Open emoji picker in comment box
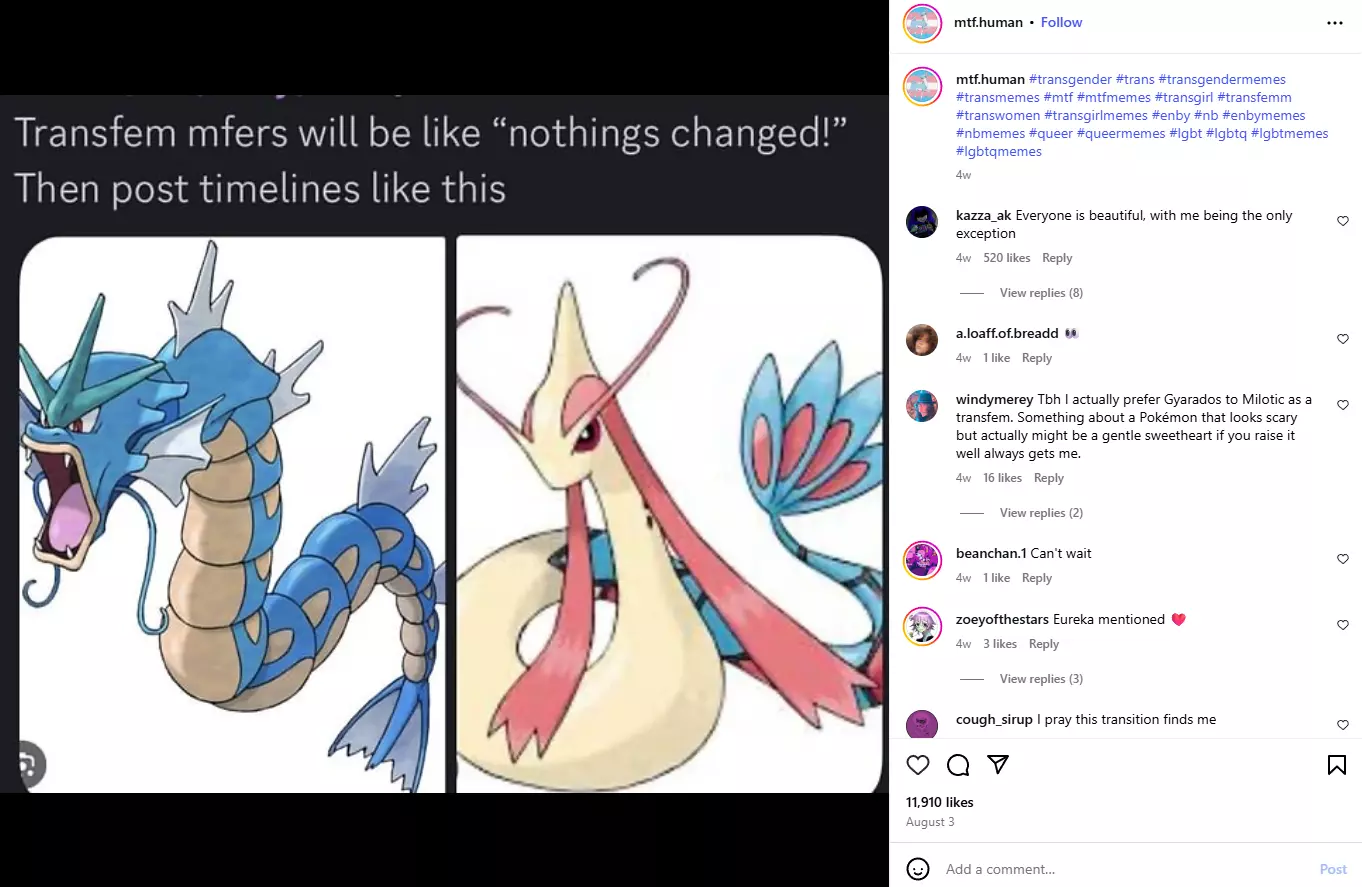The height and width of the screenshot is (887, 1362). click(918, 869)
